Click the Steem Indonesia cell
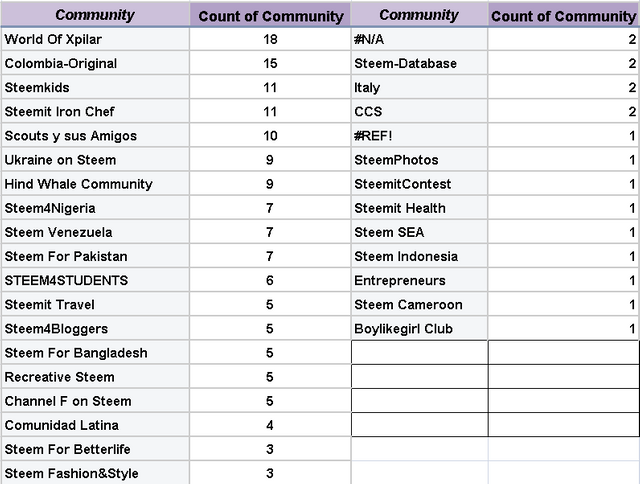 click(419, 256)
